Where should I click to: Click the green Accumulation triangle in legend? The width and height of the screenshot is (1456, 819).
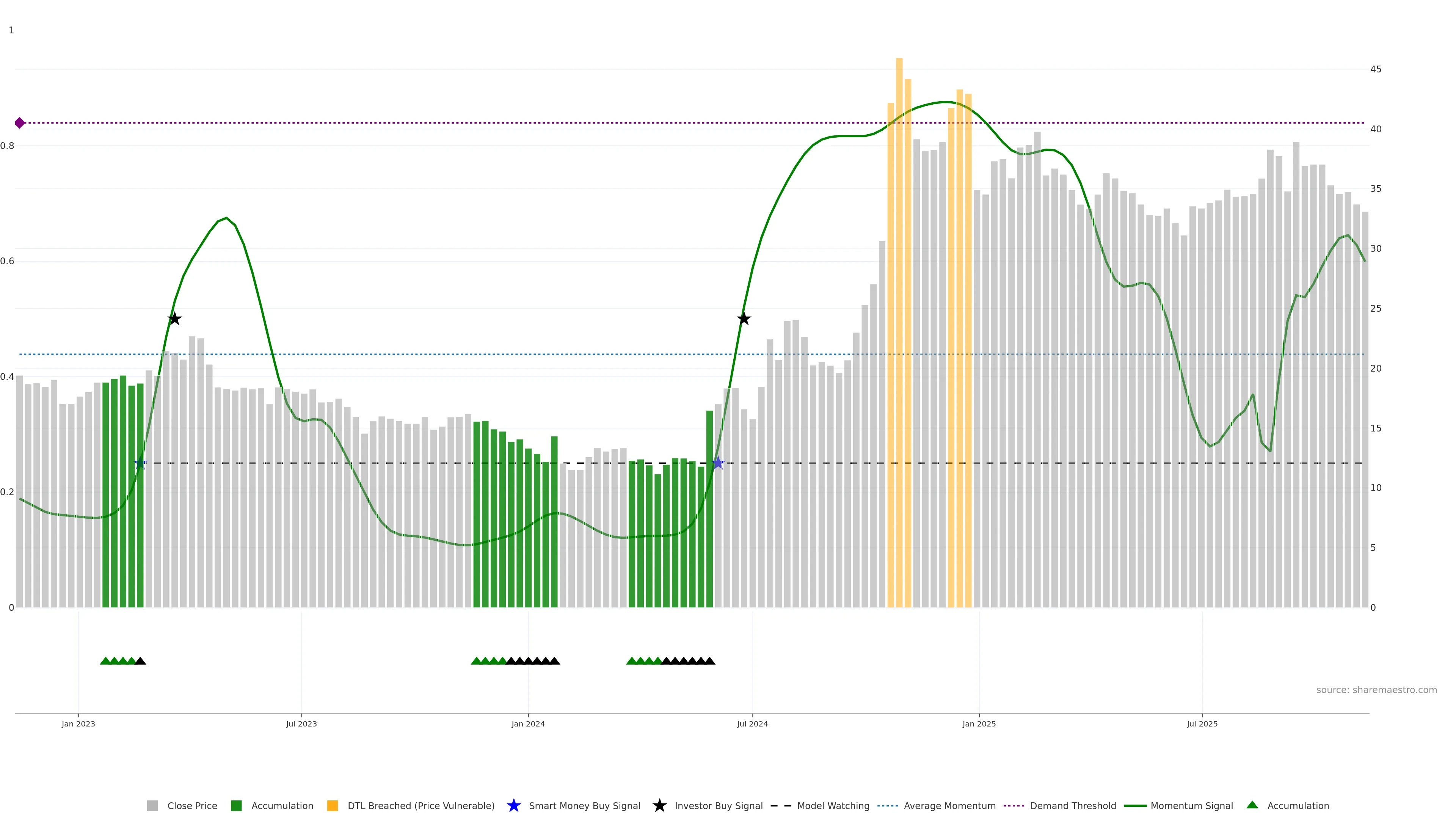1252,805
